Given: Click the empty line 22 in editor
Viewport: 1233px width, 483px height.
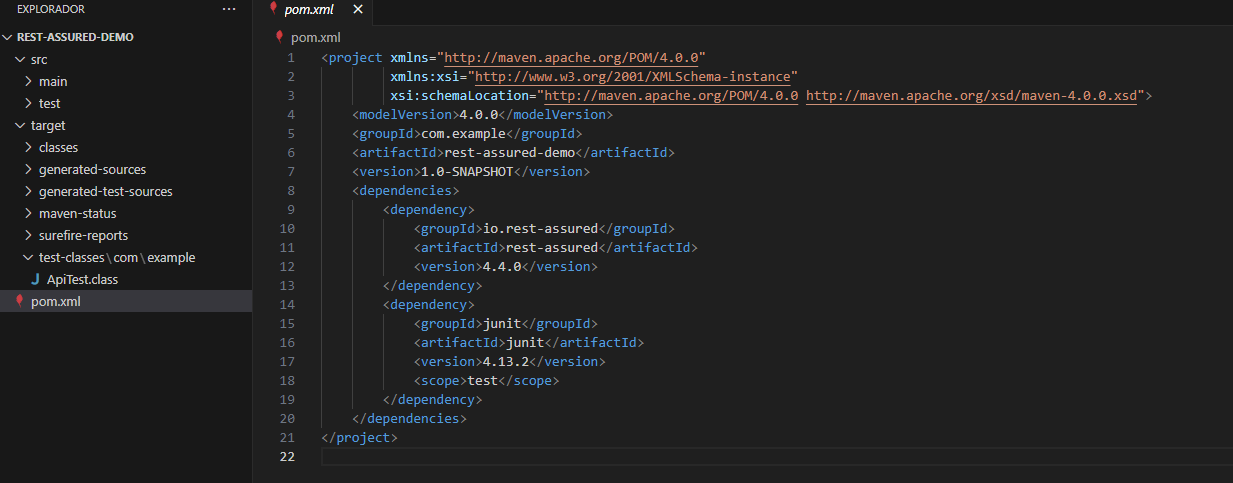Looking at the screenshot, I should point(700,456).
